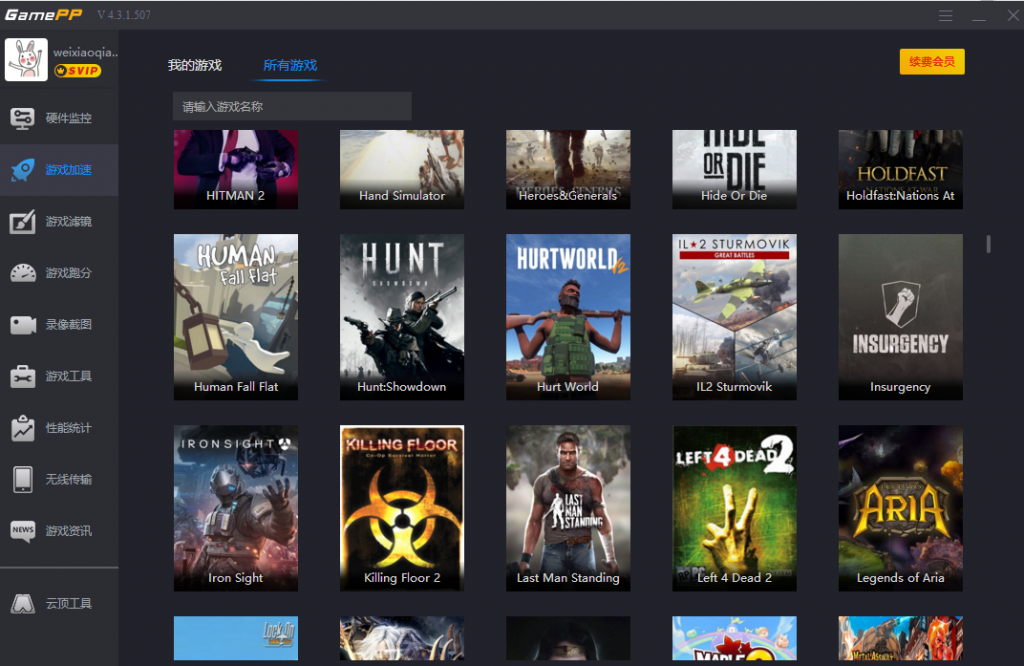This screenshot has height=666, width=1024.
Task: Open the hamburger menu in title bar
Action: coord(945,16)
